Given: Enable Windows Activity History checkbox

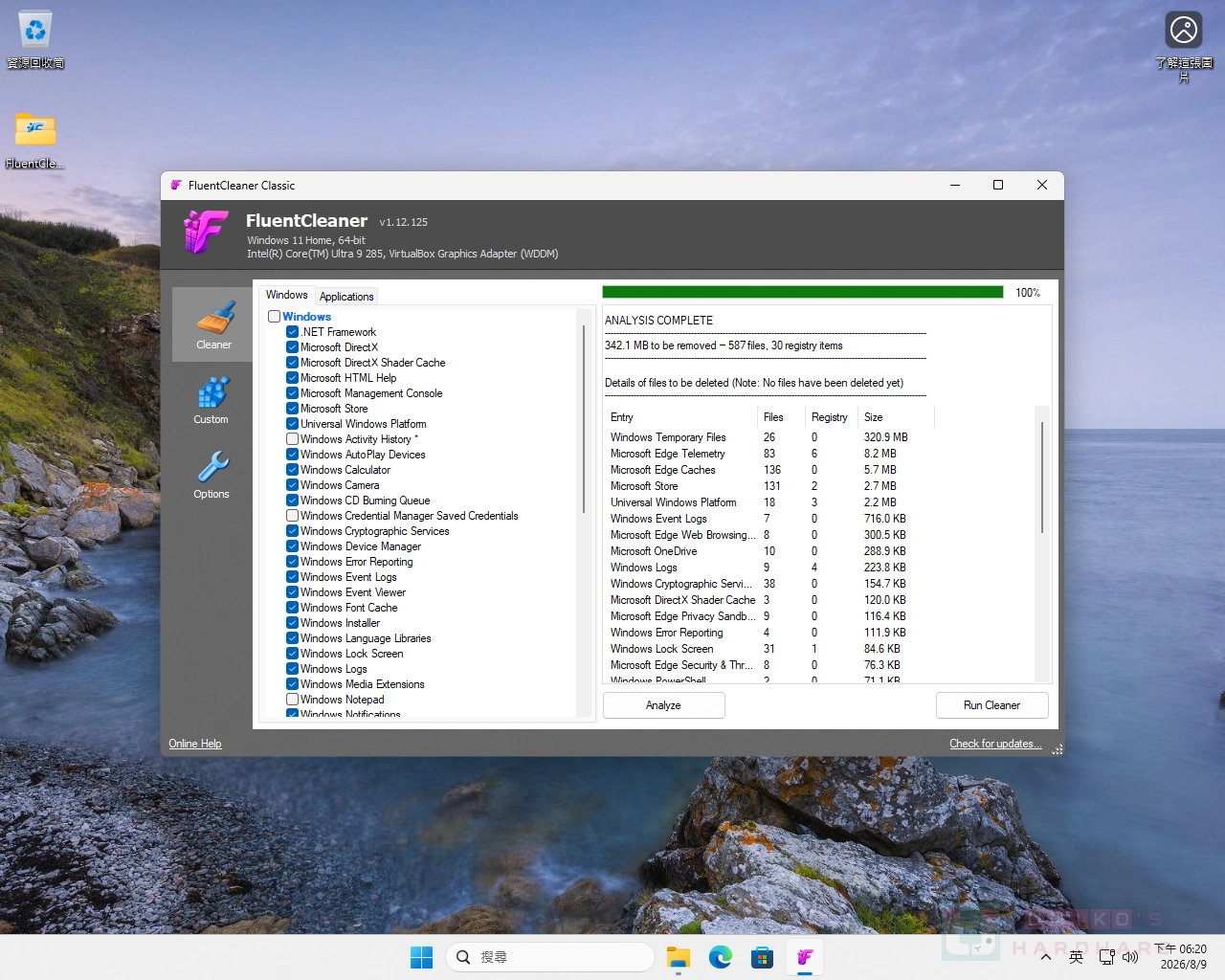Looking at the screenshot, I should click(x=292, y=439).
